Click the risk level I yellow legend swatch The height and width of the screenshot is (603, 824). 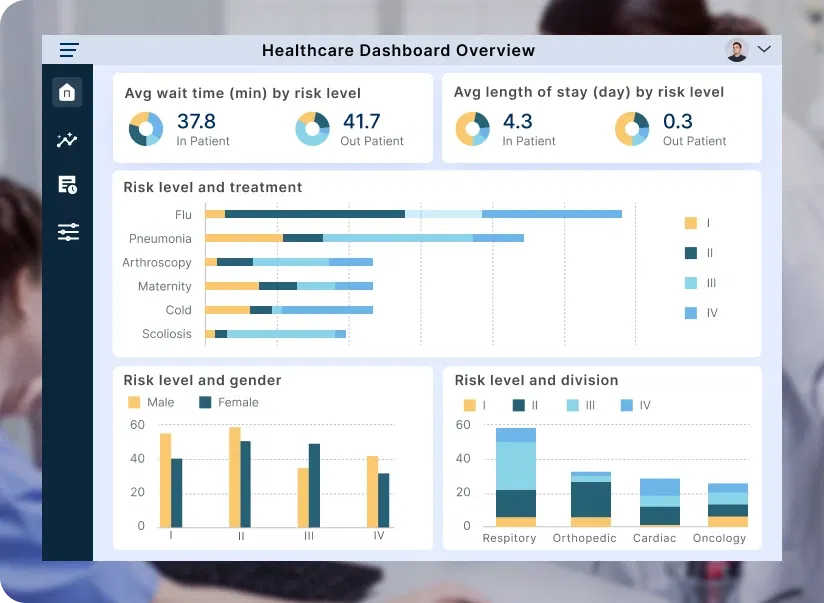(x=690, y=223)
